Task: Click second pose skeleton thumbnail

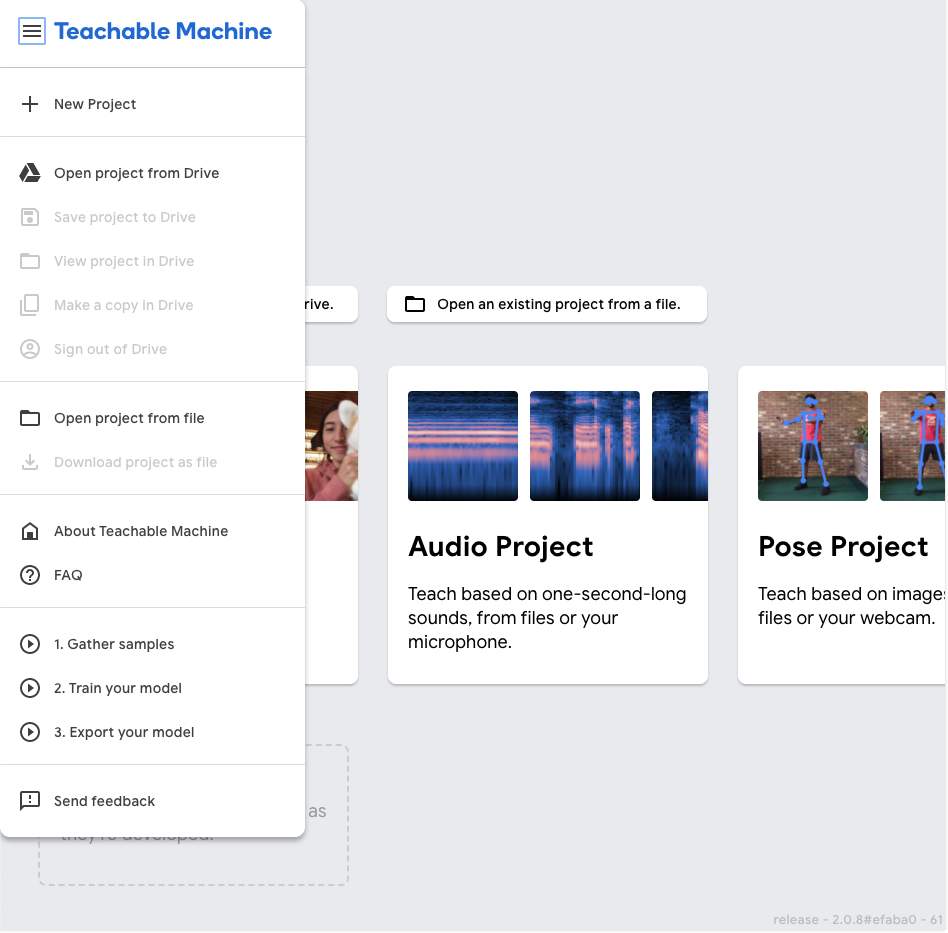Action: 912,446
